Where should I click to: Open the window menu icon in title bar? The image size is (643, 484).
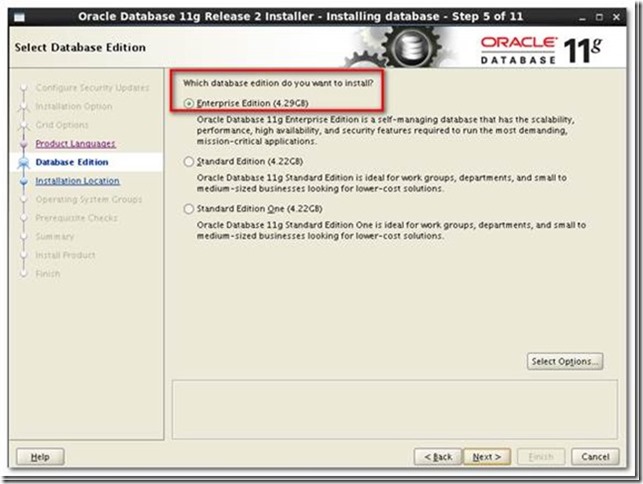(x=19, y=17)
